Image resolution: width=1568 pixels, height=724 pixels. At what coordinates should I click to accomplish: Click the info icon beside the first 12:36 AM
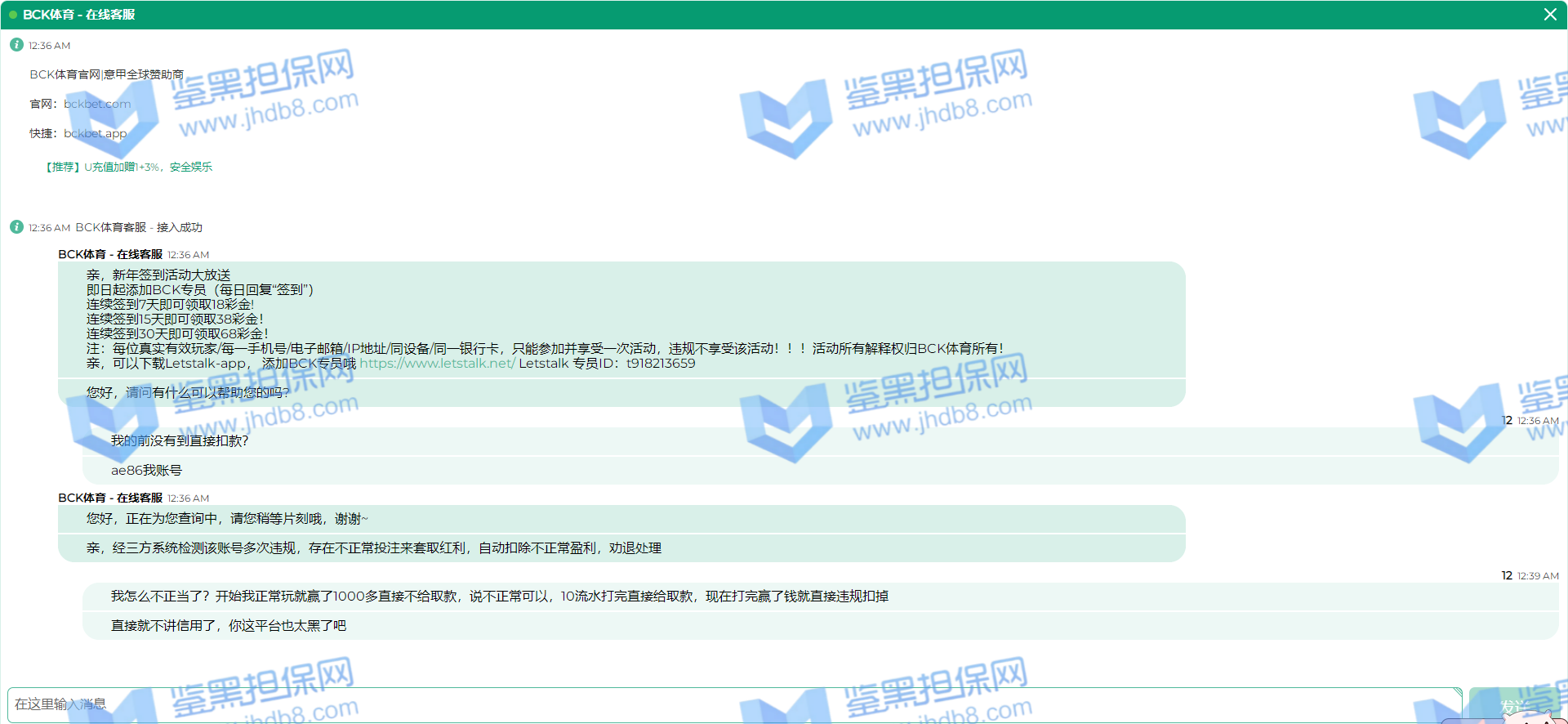click(x=16, y=45)
